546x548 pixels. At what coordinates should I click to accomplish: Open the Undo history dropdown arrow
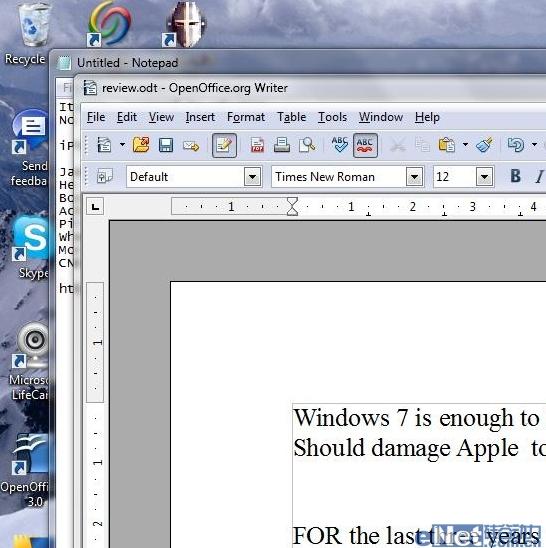(534, 144)
